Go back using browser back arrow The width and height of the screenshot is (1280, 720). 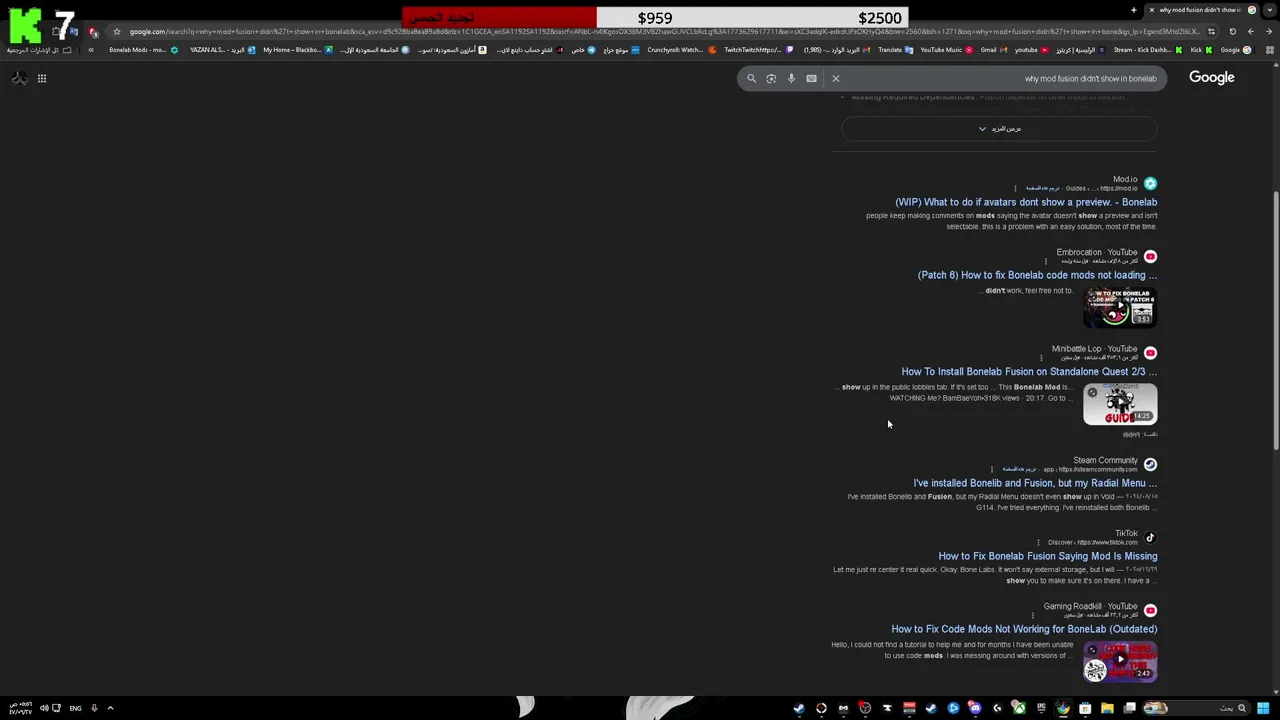pyautogui.click(x=1270, y=31)
